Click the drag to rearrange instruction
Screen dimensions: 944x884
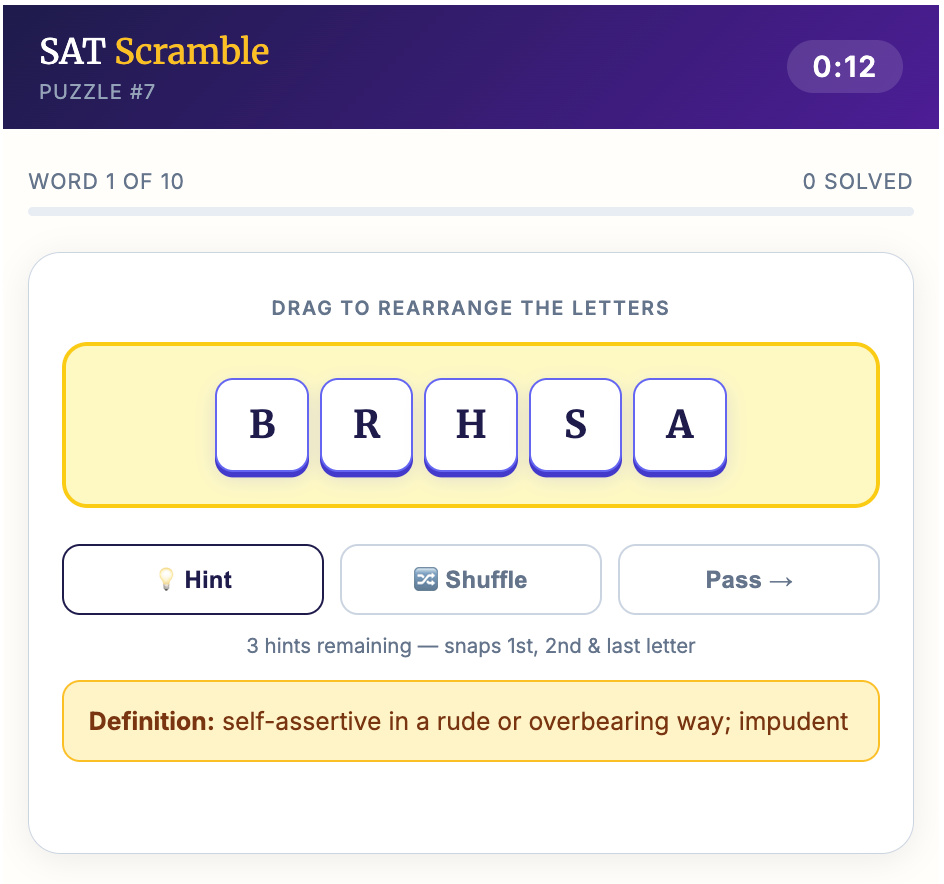pos(471,308)
